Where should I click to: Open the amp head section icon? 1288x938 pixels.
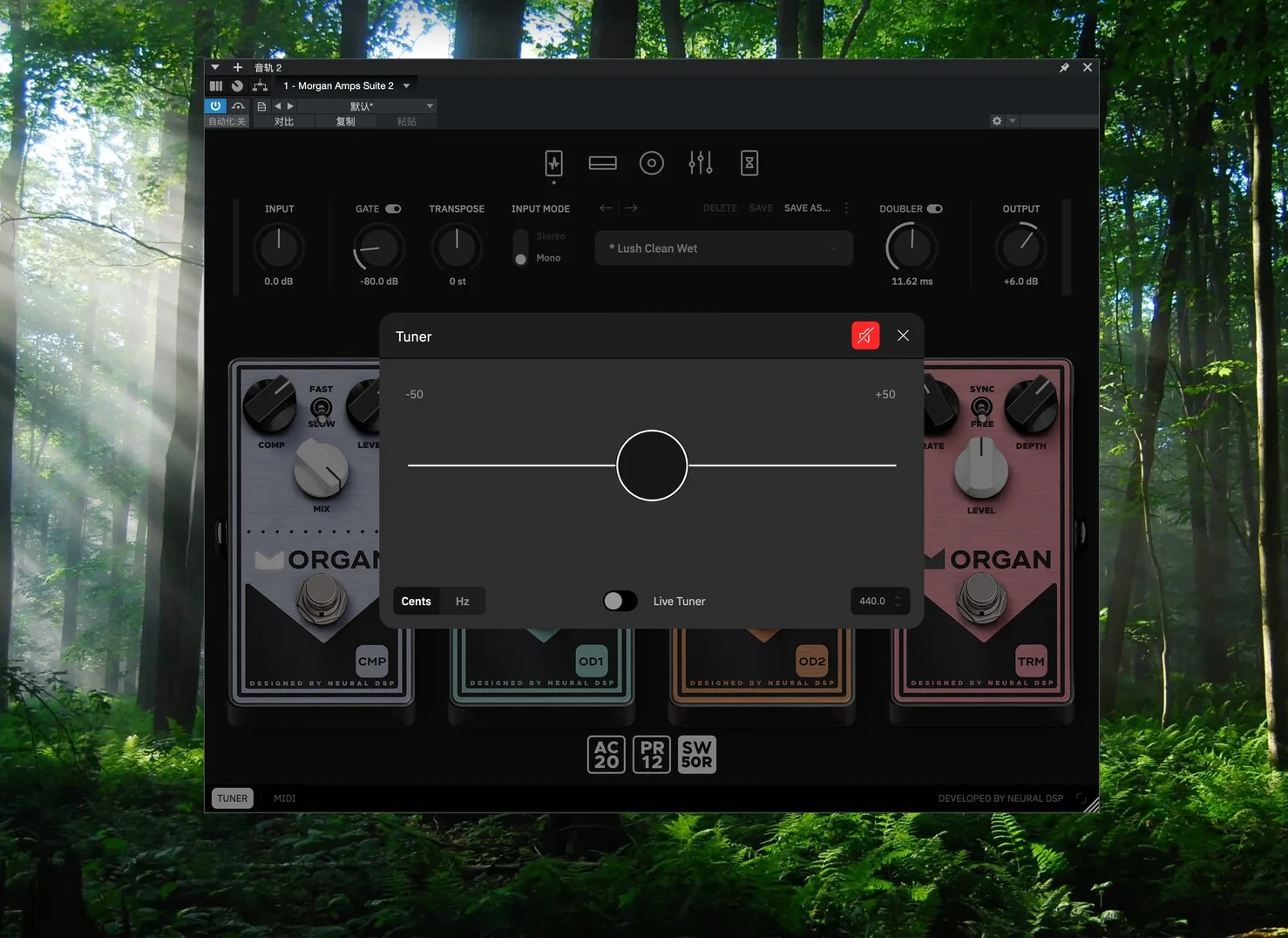point(602,163)
